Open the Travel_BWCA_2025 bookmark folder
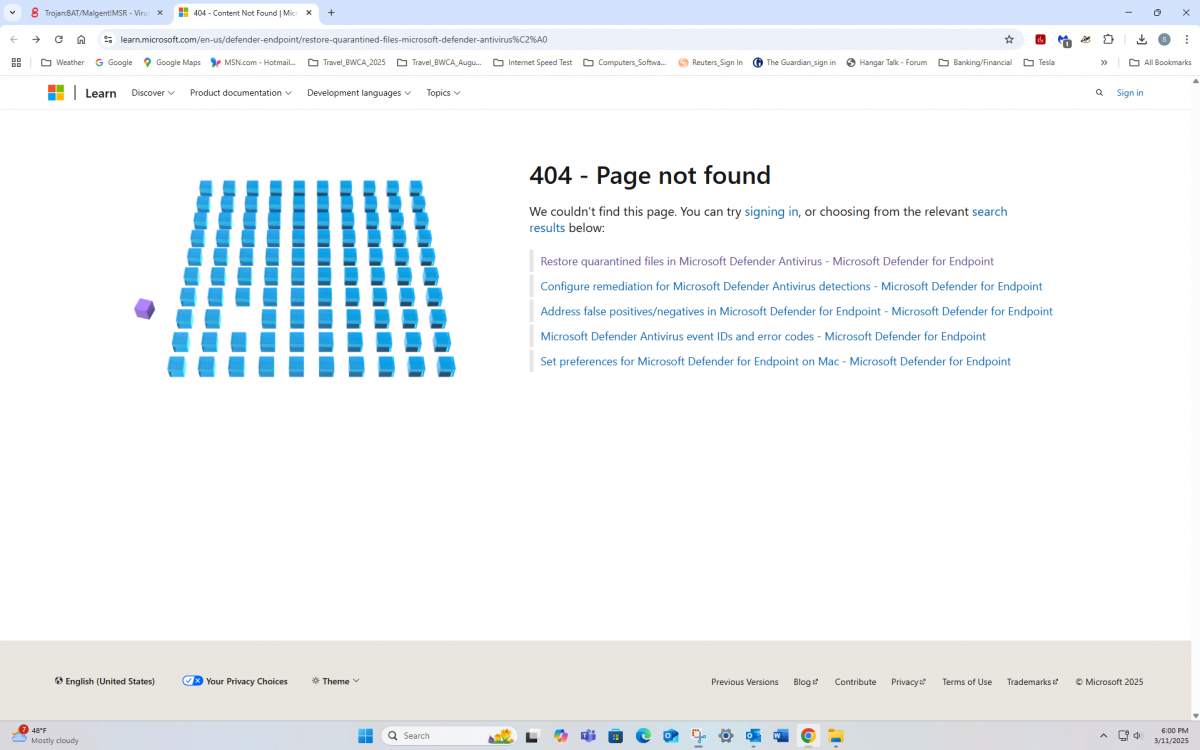This screenshot has width=1200, height=750. [347, 62]
